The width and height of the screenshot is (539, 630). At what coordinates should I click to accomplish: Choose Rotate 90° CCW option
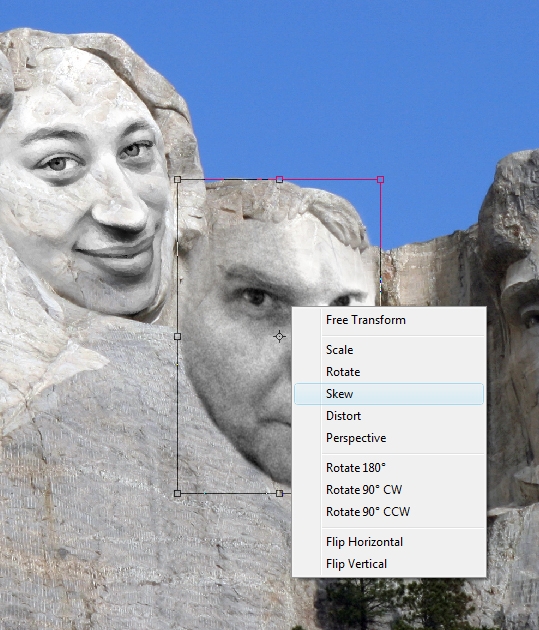click(x=389, y=512)
